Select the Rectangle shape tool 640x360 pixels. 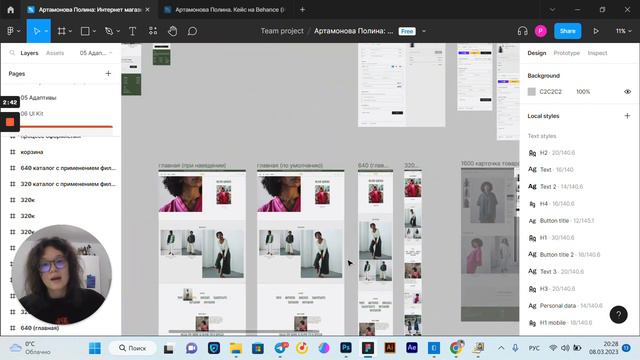click(85, 31)
